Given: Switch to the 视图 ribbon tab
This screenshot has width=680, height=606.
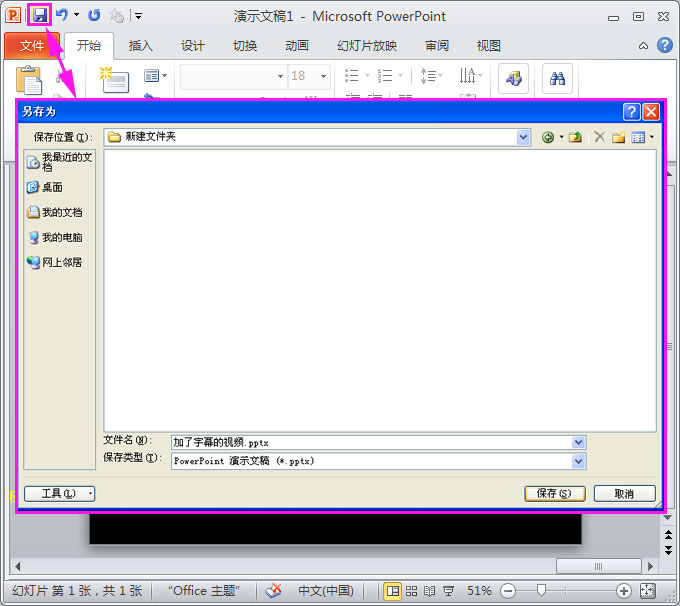Looking at the screenshot, I should [x=489, y=46].
